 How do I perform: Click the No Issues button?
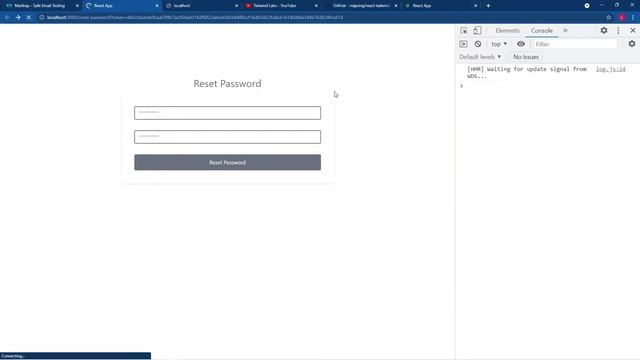[526, 57]
